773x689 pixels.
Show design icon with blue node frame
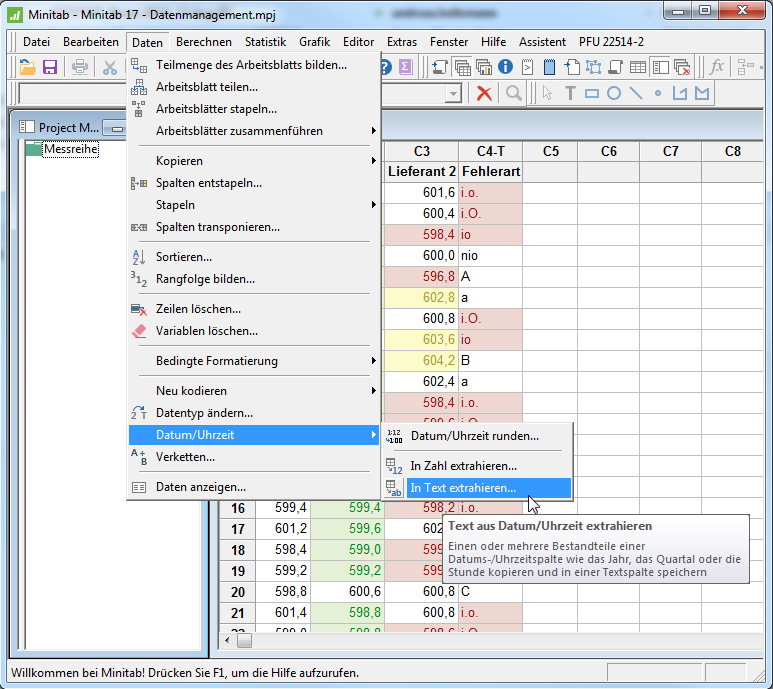click(x=594, y=67)
